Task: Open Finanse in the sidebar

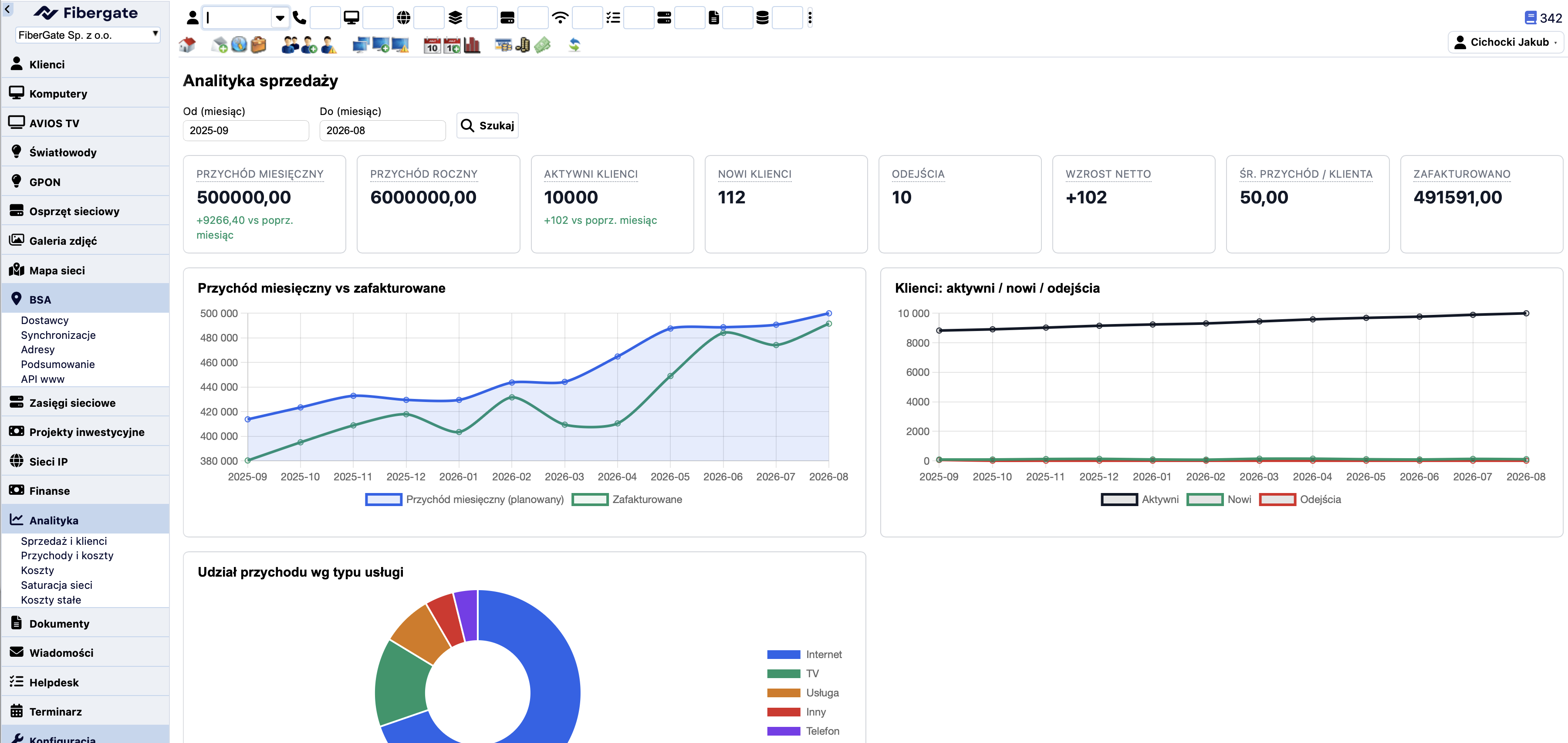Action: point(85,490)
